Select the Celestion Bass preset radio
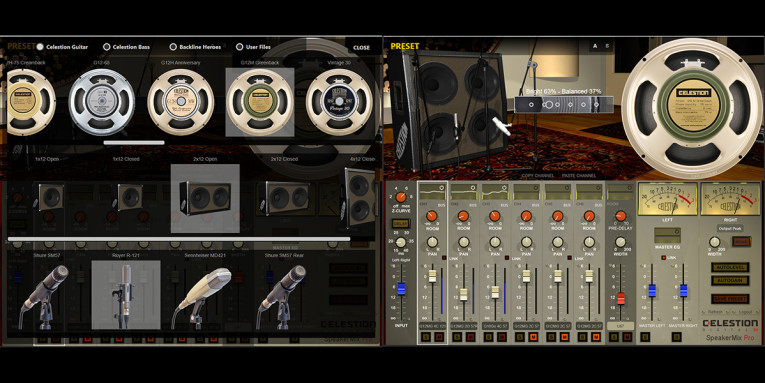The width and height of the screenshot is (765, 383). pyautogui.click(x=106, y=47)
